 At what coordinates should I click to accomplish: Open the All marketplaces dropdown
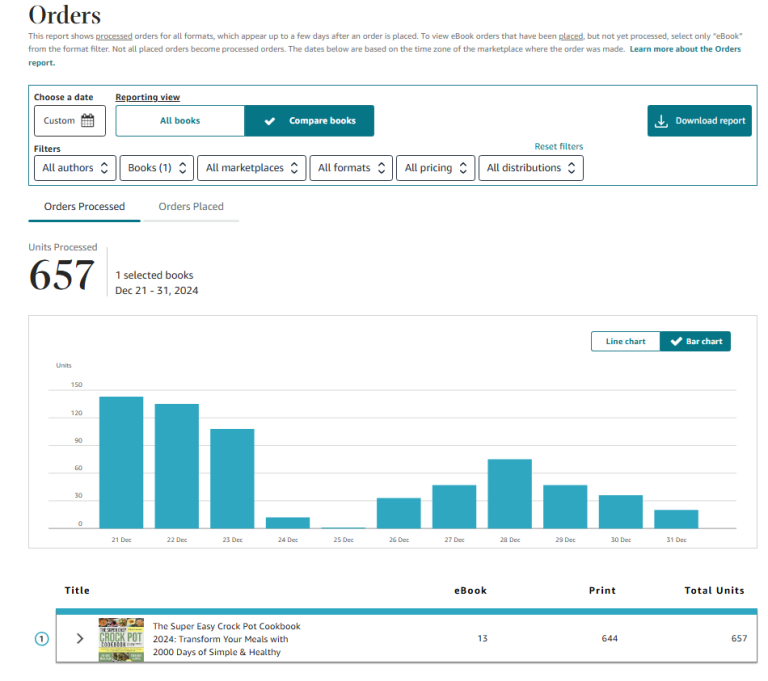pos(251,168)
